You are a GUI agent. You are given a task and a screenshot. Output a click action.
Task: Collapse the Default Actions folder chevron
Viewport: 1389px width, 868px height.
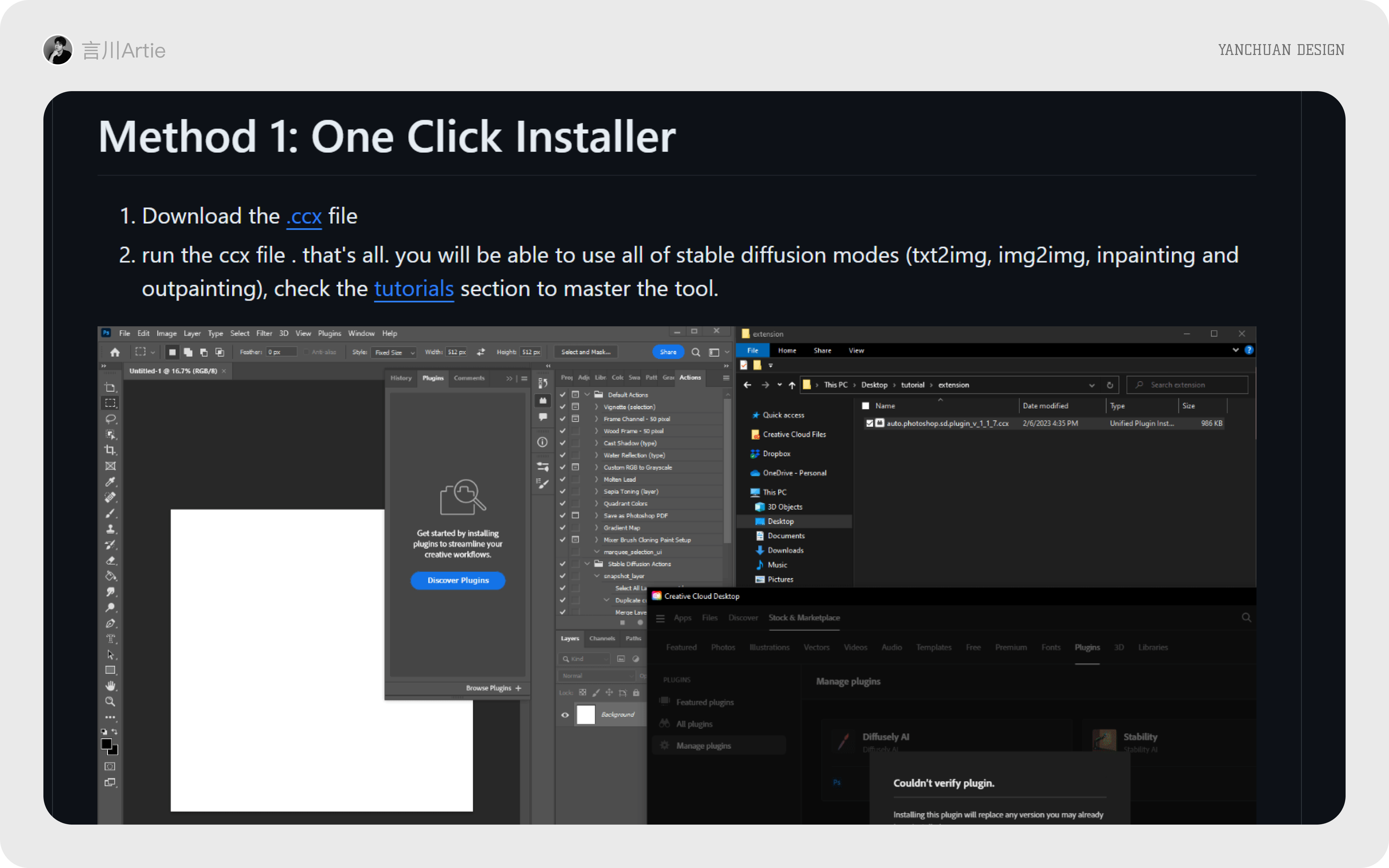pos(587,395)
